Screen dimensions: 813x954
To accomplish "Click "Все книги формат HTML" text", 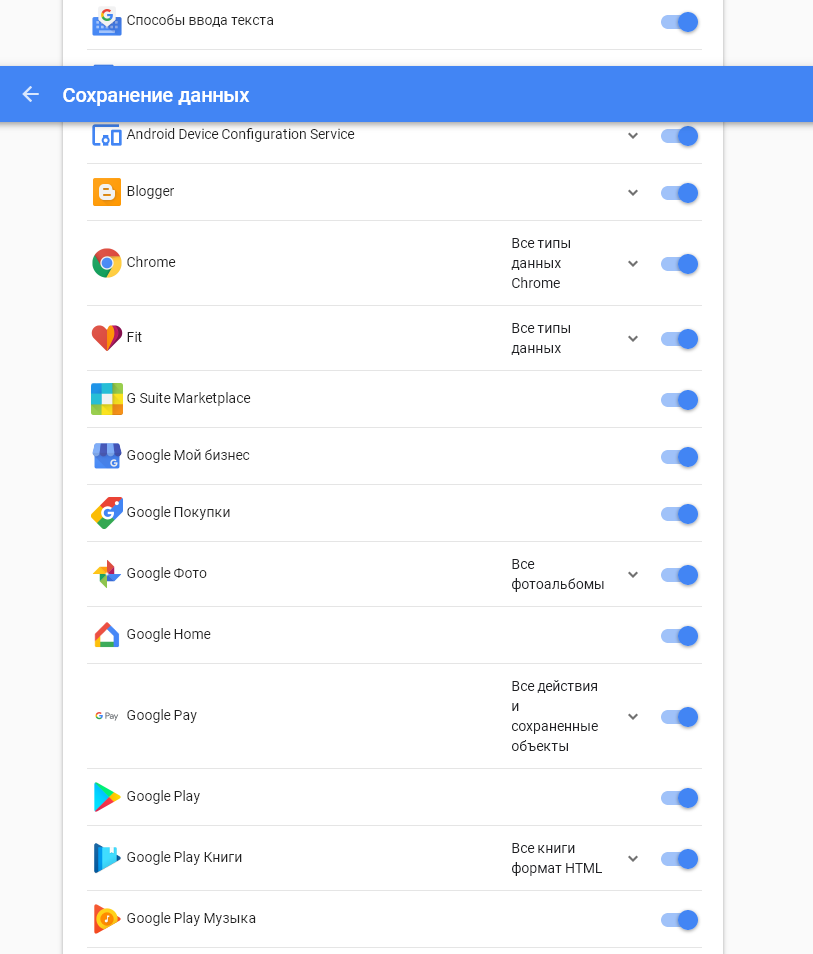I will (x=557, y=858).
